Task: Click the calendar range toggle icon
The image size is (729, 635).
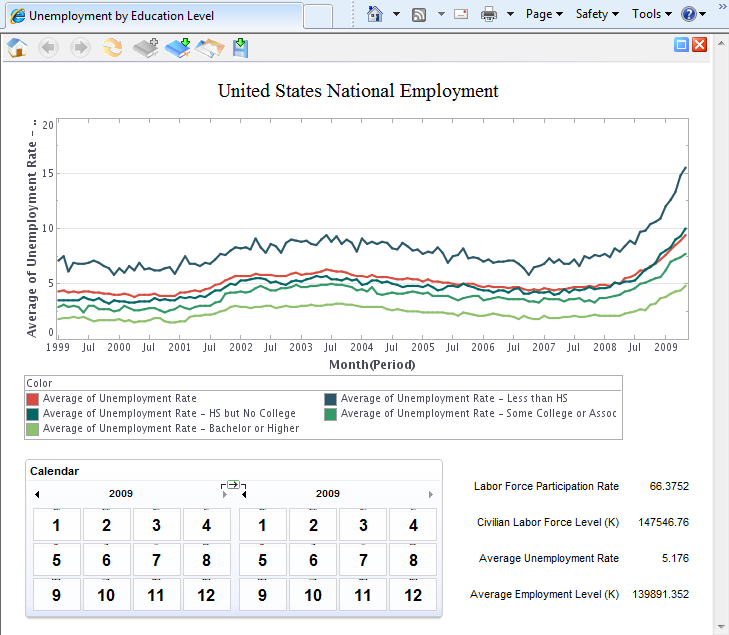Action: click(232, 485)
